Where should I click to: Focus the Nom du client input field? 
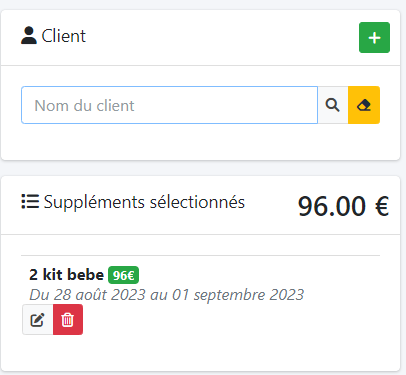(169, 105)
